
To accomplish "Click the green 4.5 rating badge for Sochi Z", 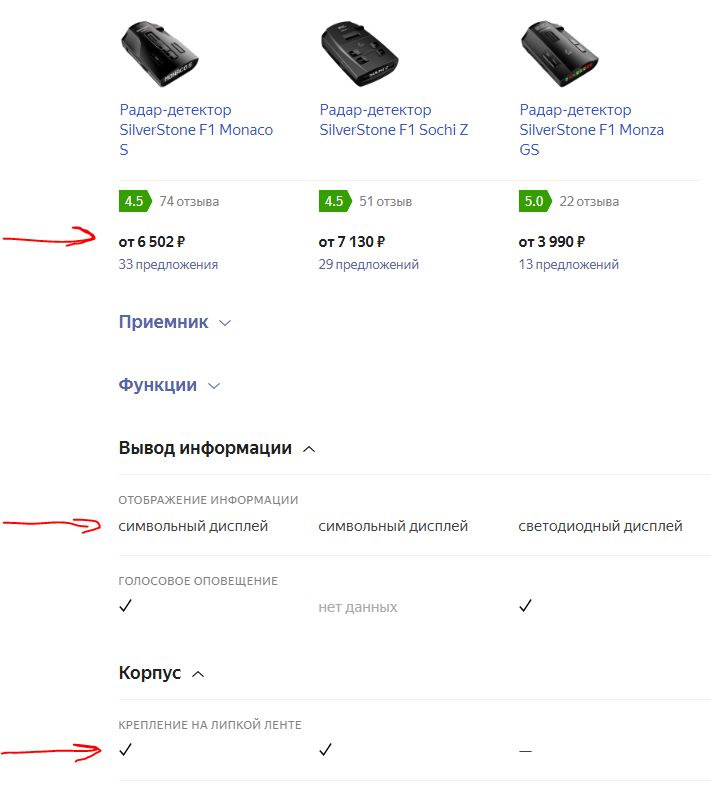I will click(334, 201).
